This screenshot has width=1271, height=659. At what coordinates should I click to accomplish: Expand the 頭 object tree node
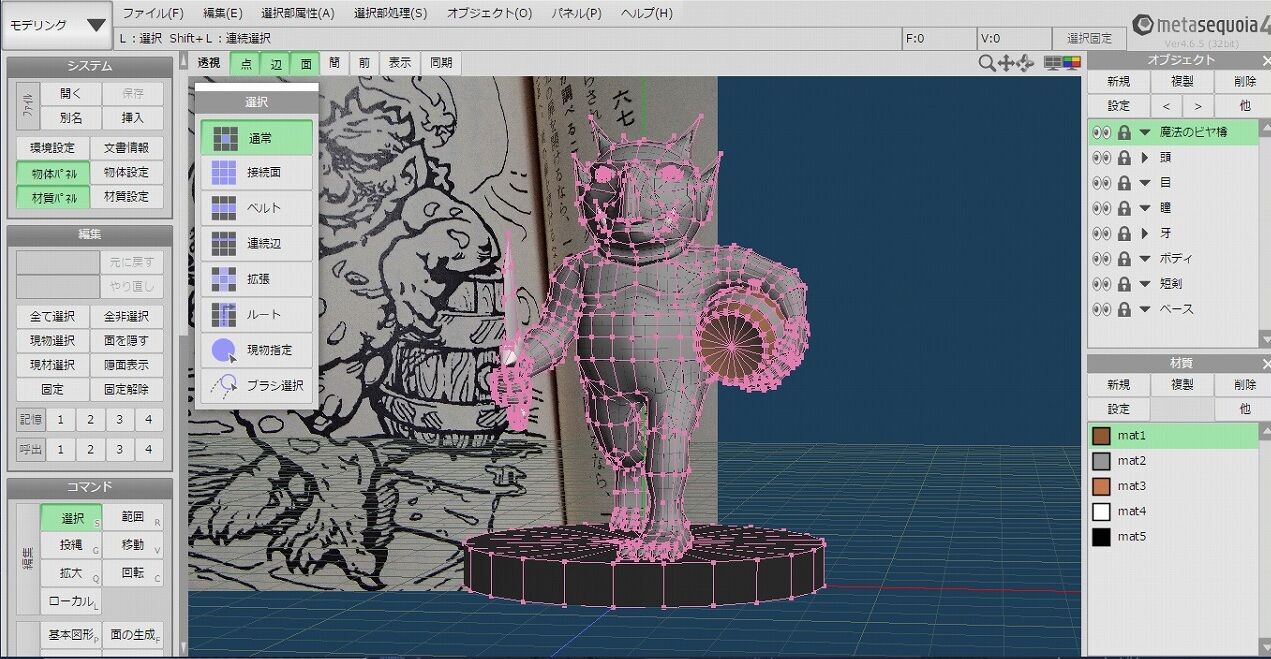pos(1145,158)
